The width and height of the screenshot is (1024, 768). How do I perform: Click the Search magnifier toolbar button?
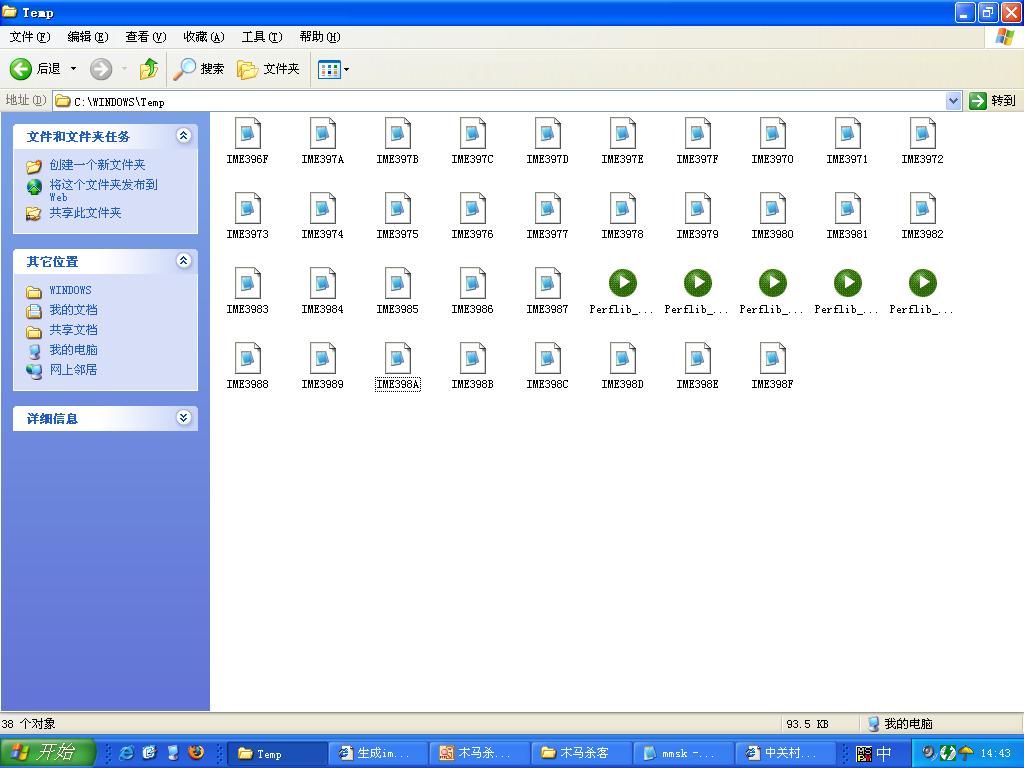coord(199,69)
